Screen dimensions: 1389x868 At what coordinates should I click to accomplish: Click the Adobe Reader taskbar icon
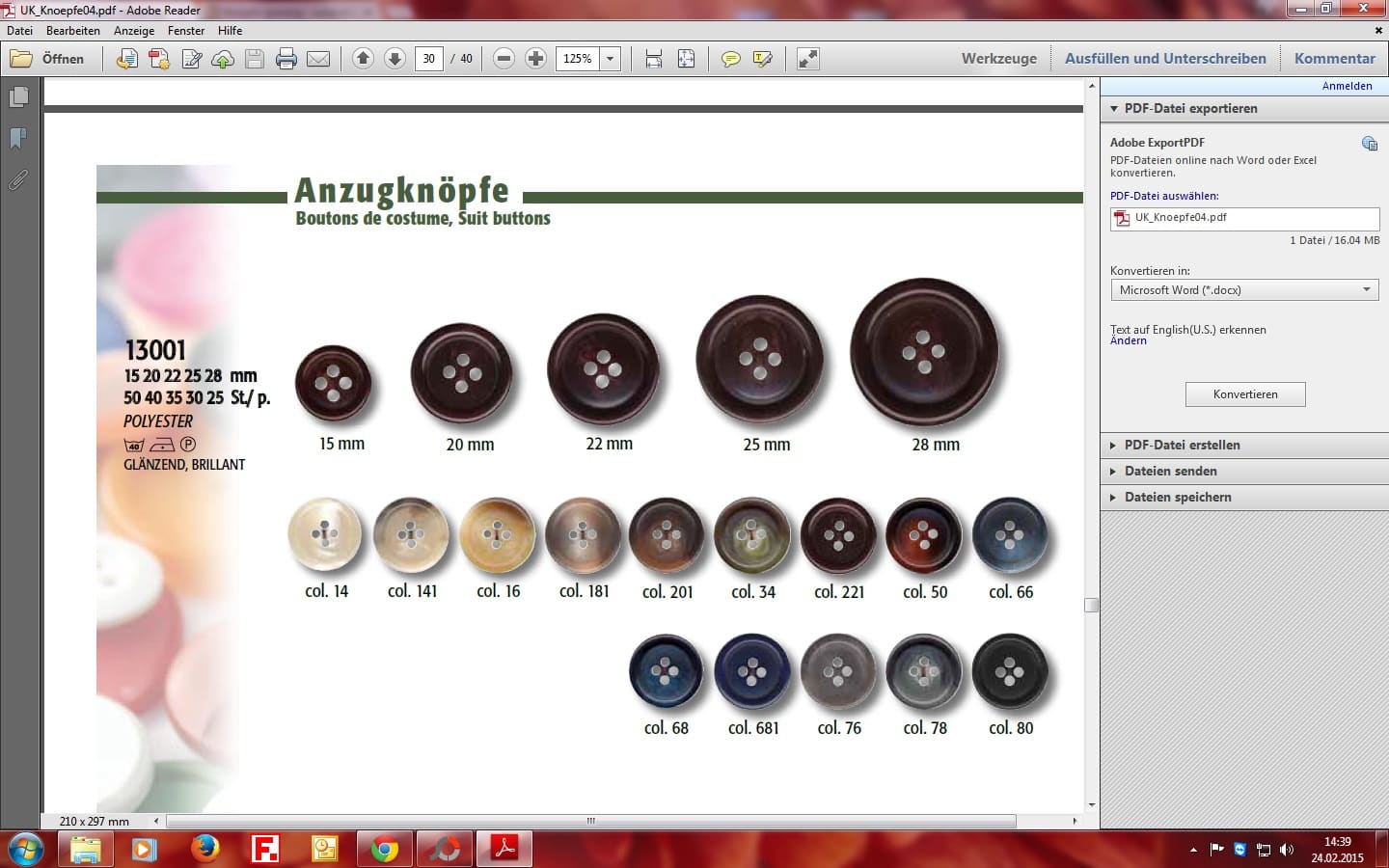point(504,850)
